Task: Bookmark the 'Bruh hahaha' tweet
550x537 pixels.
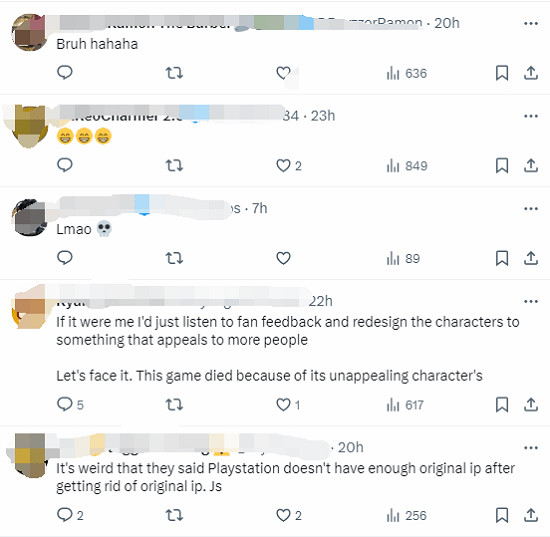Action: (502, 73)
